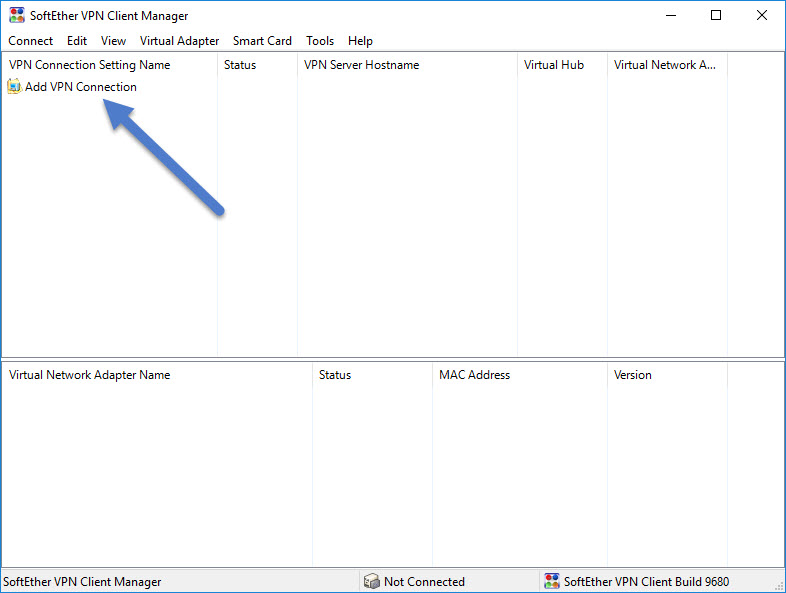Click the upper pane Status column header
Image resolution: width=786 pixels, height=593 pixels.
[x=258, y=65]
